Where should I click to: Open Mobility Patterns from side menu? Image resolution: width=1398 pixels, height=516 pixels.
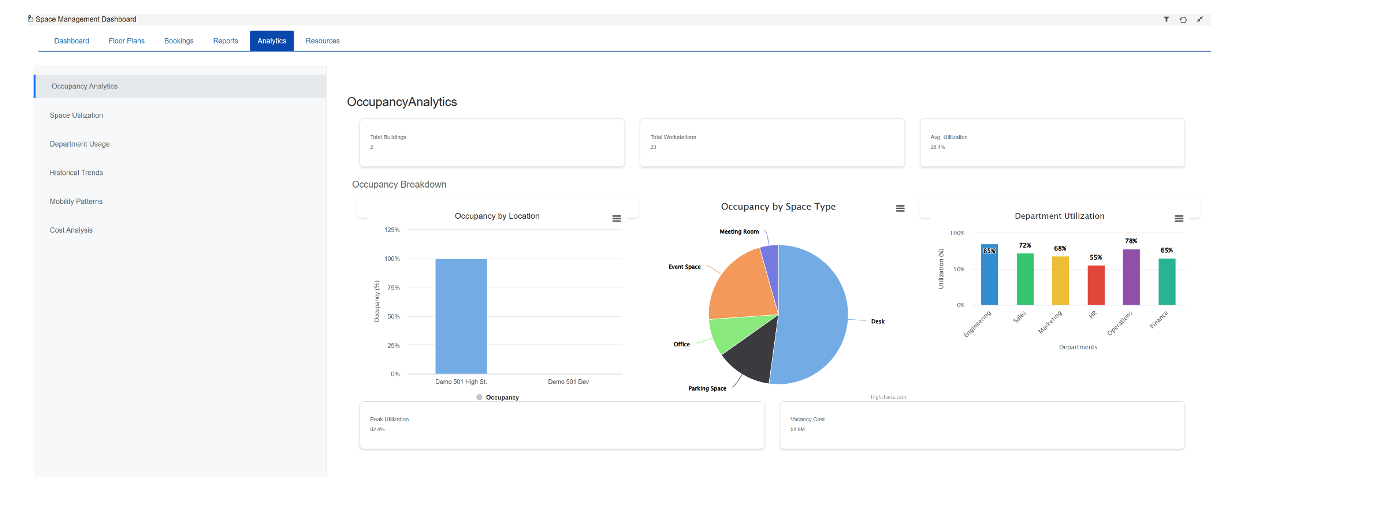pos(76,201)
